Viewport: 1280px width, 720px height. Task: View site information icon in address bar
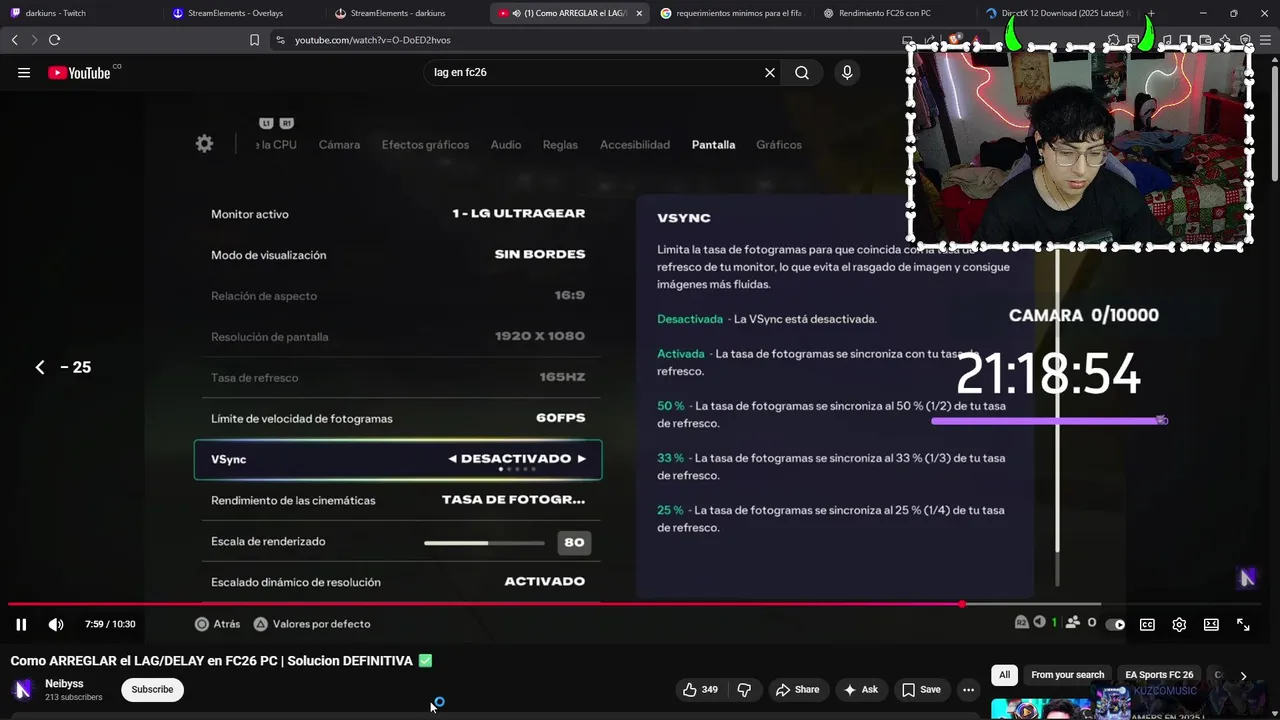(x=280, y=40)
